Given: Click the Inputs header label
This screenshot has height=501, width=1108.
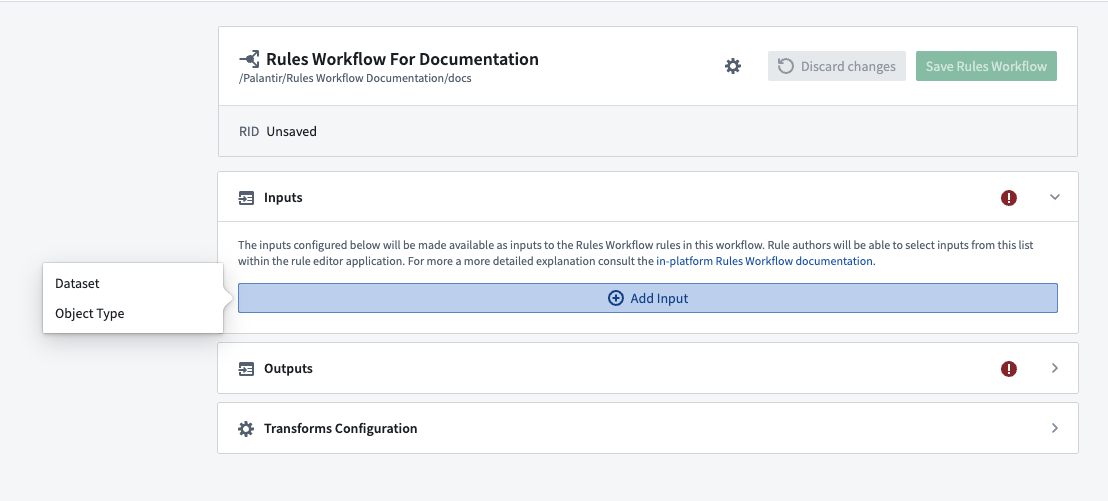Looking at the screenshot, I should click(283, 198).
